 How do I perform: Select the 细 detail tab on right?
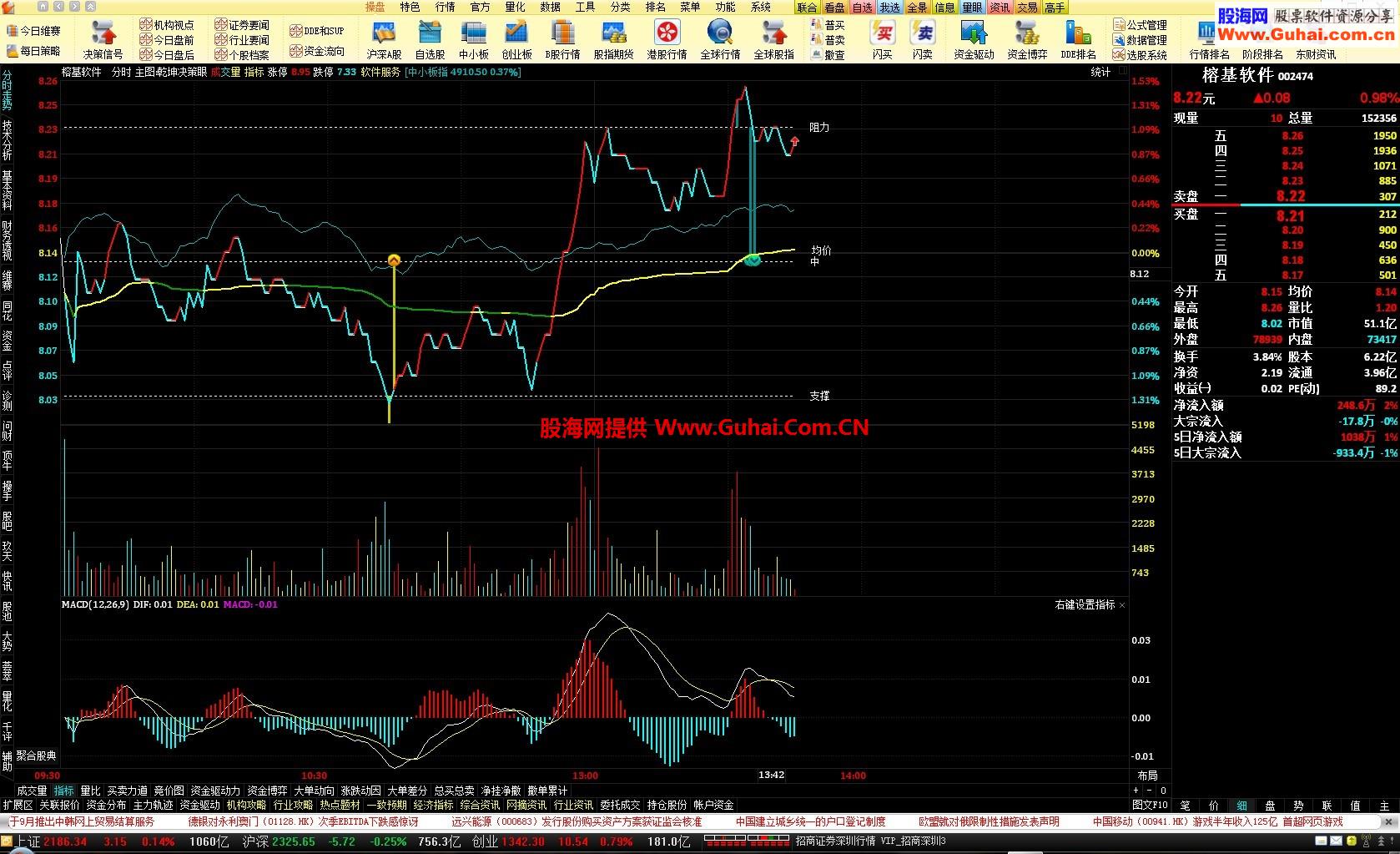[1241, 806]
